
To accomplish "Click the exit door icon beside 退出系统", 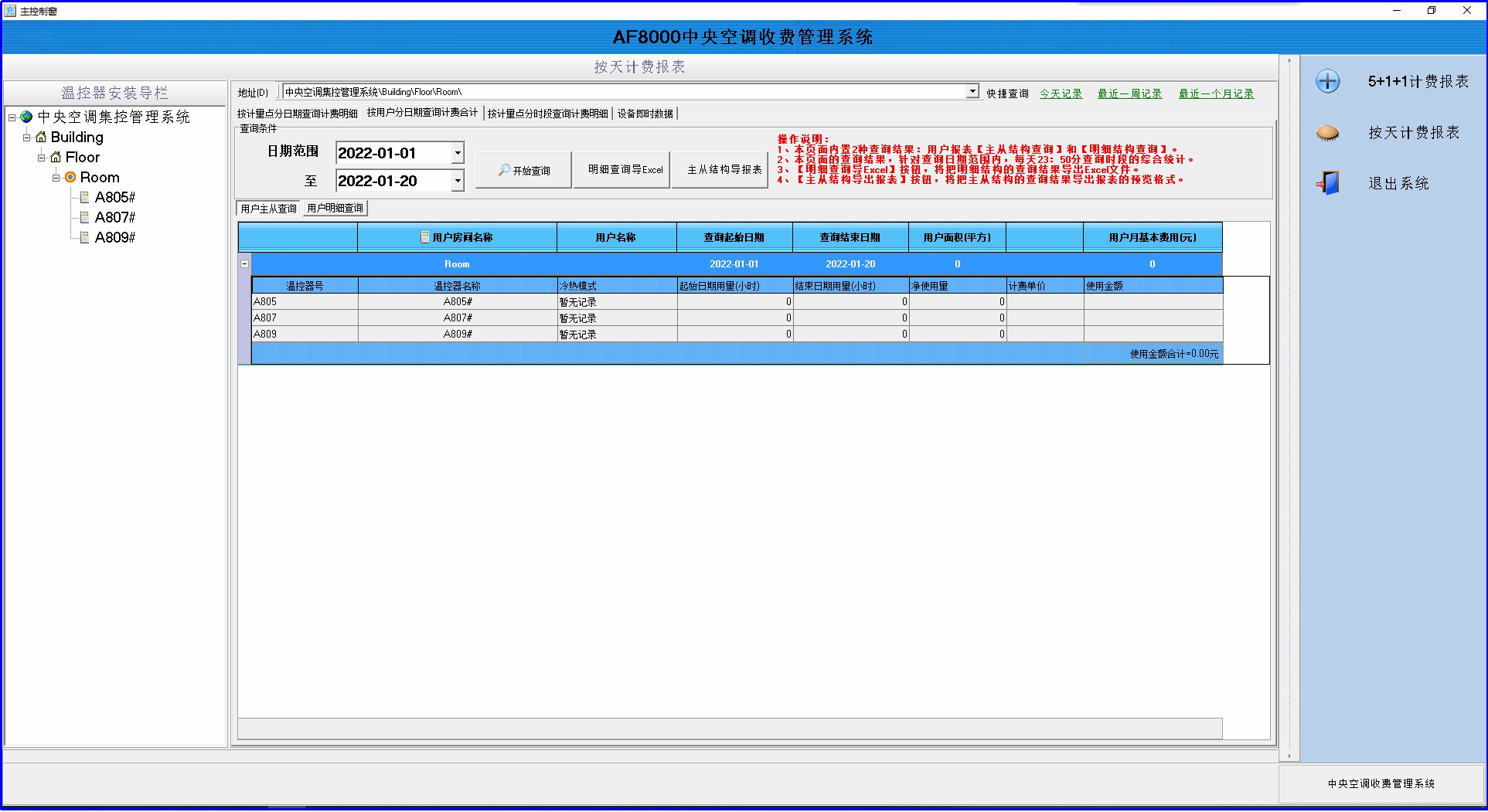I will coord(1327,183).
